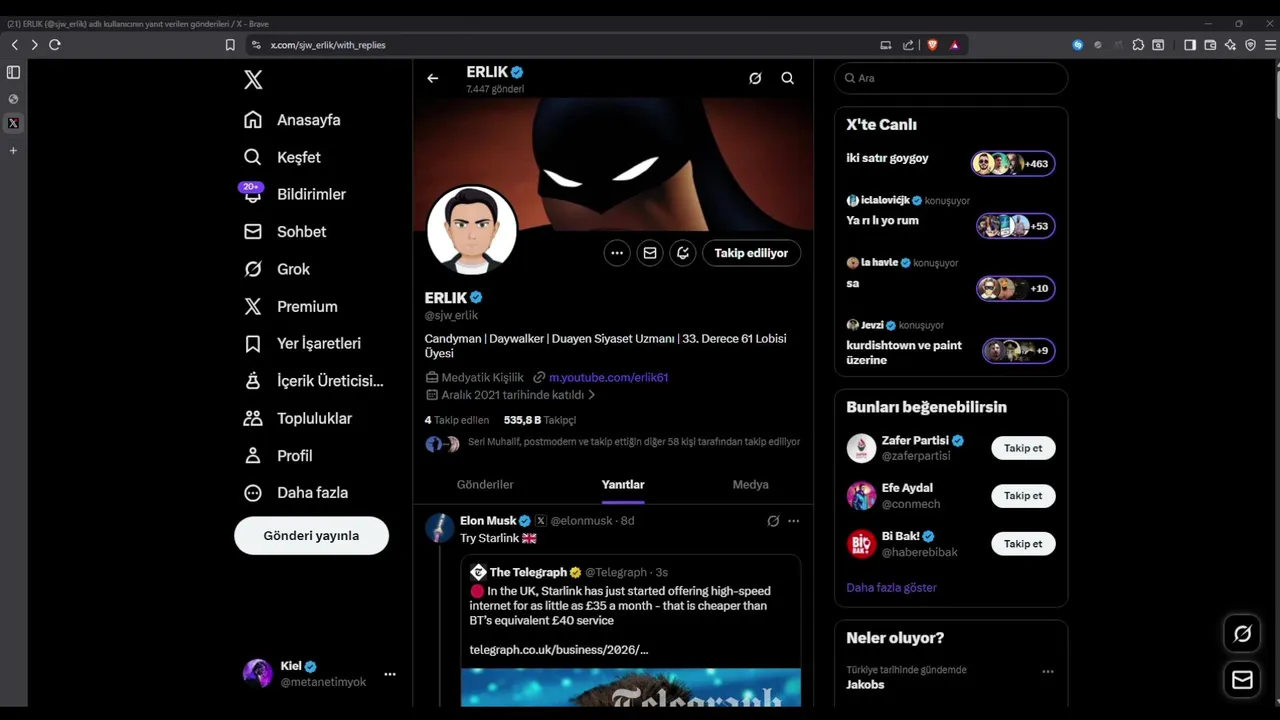Click Grok icon on Elon Musk post
This screenshot has width=1280, height=720.
pos(773,521)
